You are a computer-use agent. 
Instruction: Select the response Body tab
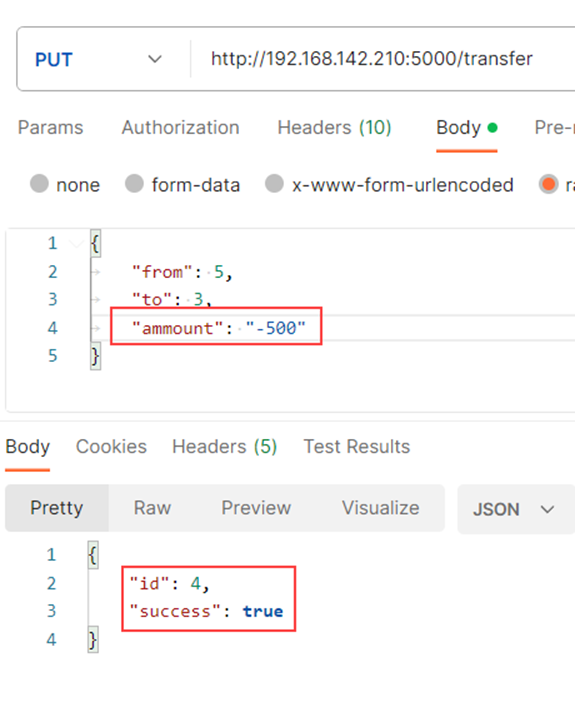(28, 447)
